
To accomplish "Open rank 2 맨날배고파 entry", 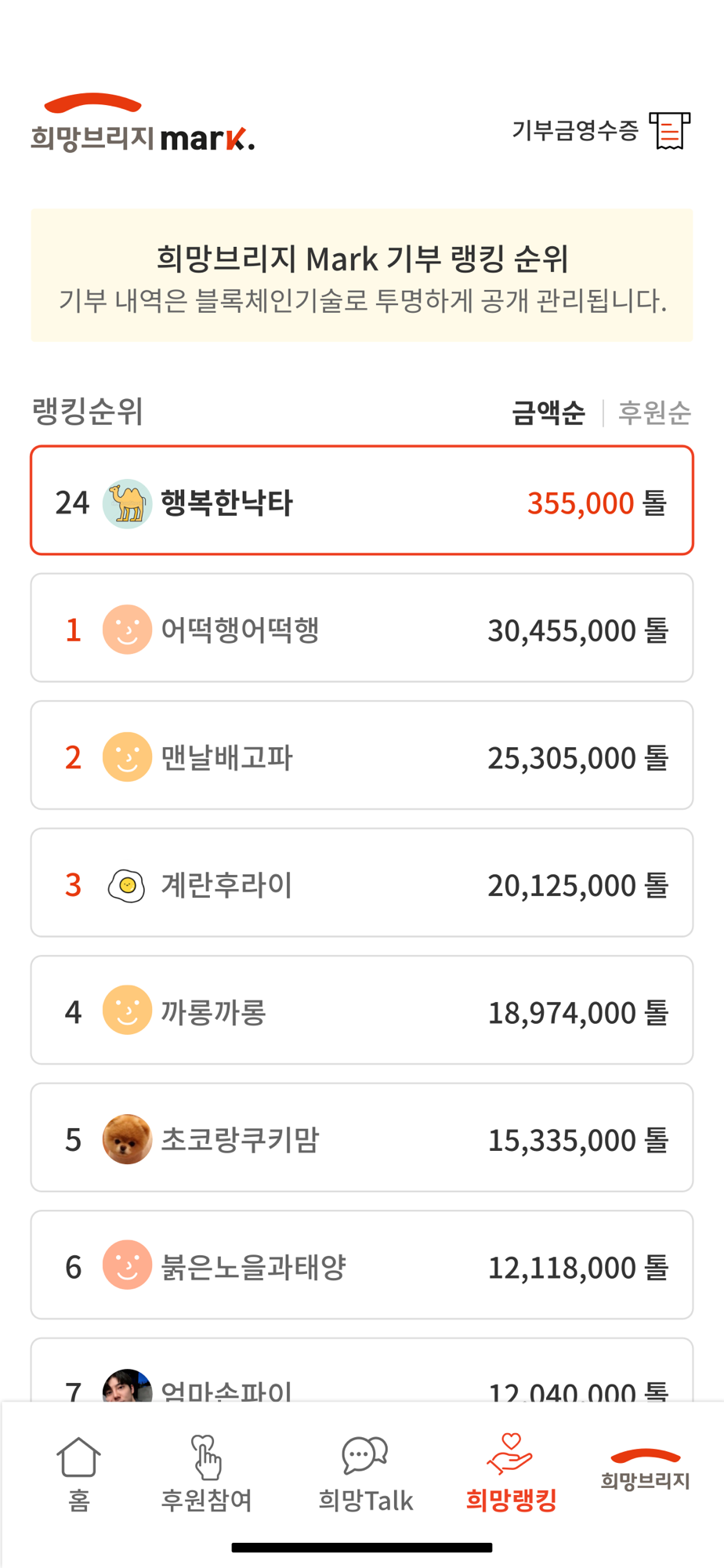I will (x=362, y=755).
